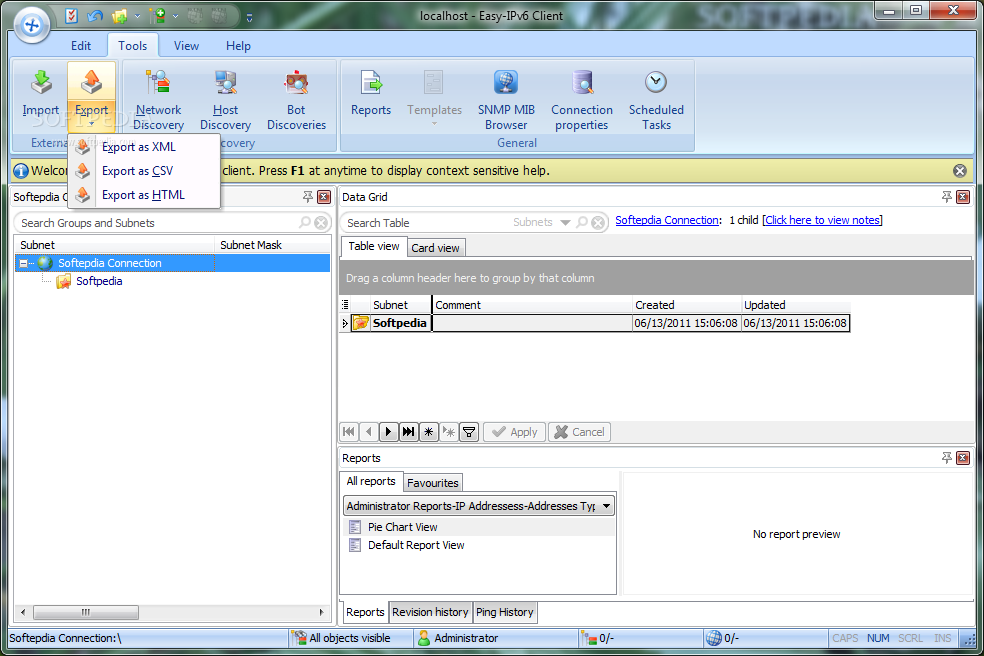Choose Export as HTML
984x656 pixels.
144,195
